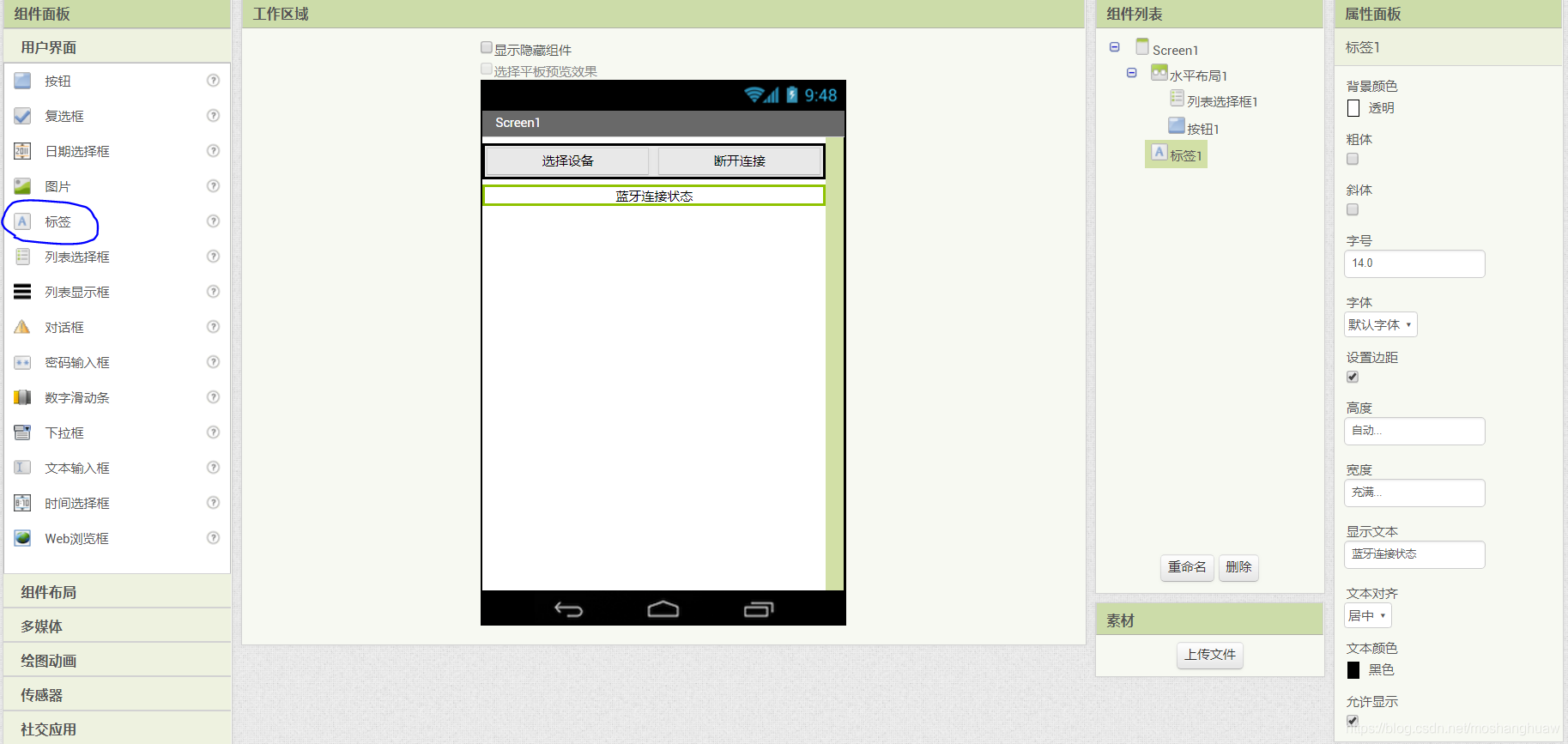This screenshot has height=744, width=1568.
Task: Open help for 标签 component
Action: (214, 221)
